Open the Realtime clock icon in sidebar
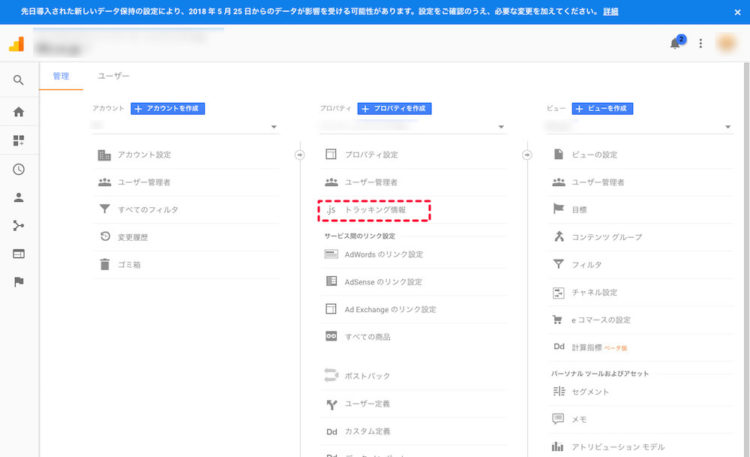This screenshot has height=457, width=750. 19,169
